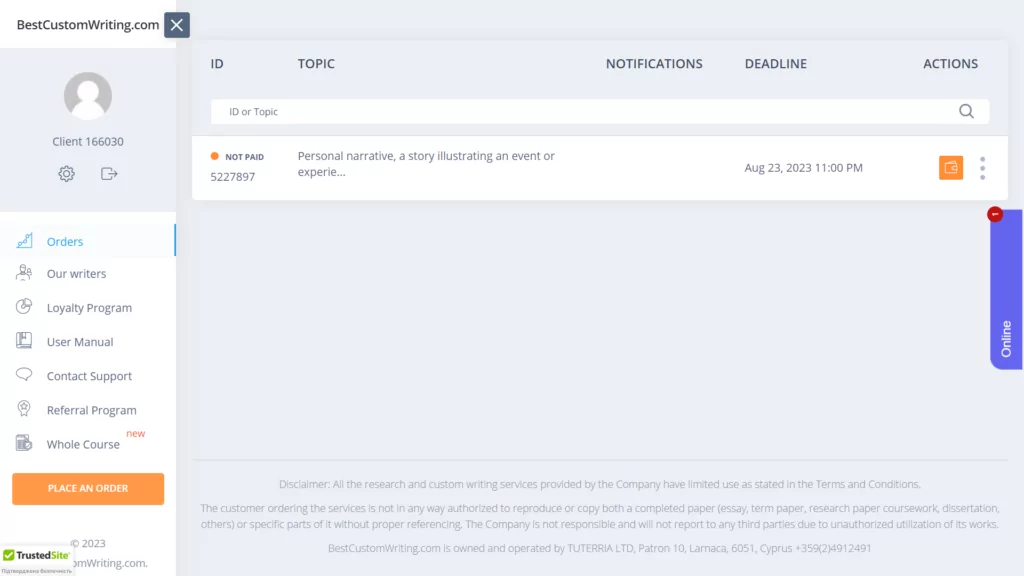
Task: Click the TOPIC column header
Action: (x=316, y=64)
